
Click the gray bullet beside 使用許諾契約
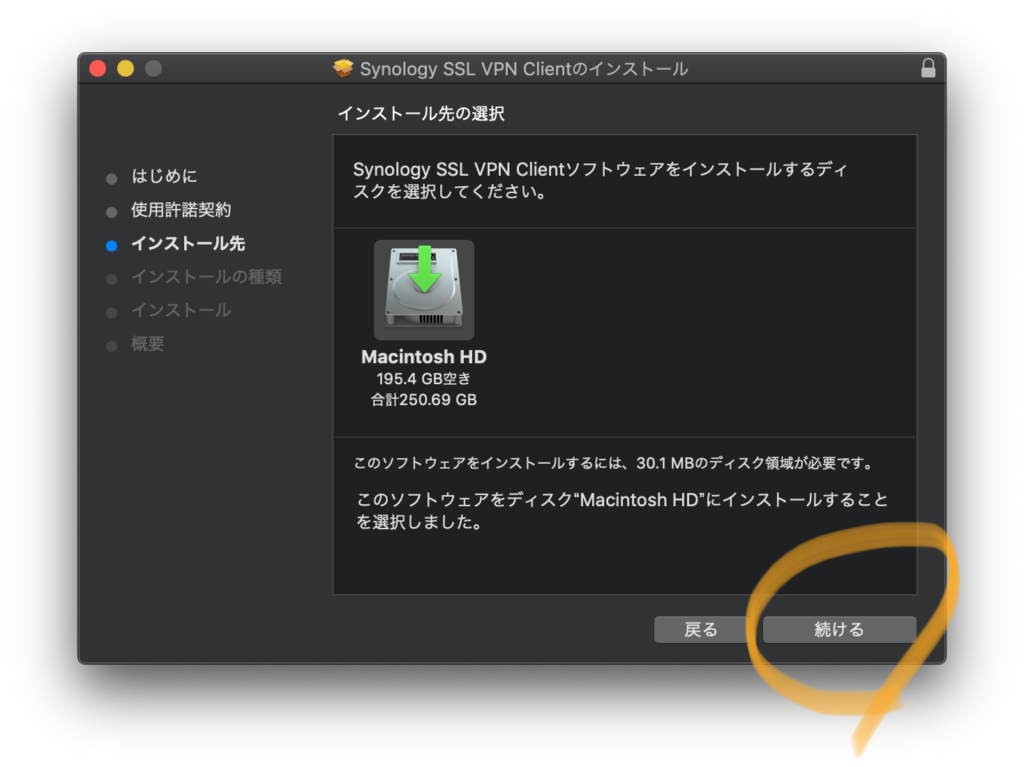112,212
